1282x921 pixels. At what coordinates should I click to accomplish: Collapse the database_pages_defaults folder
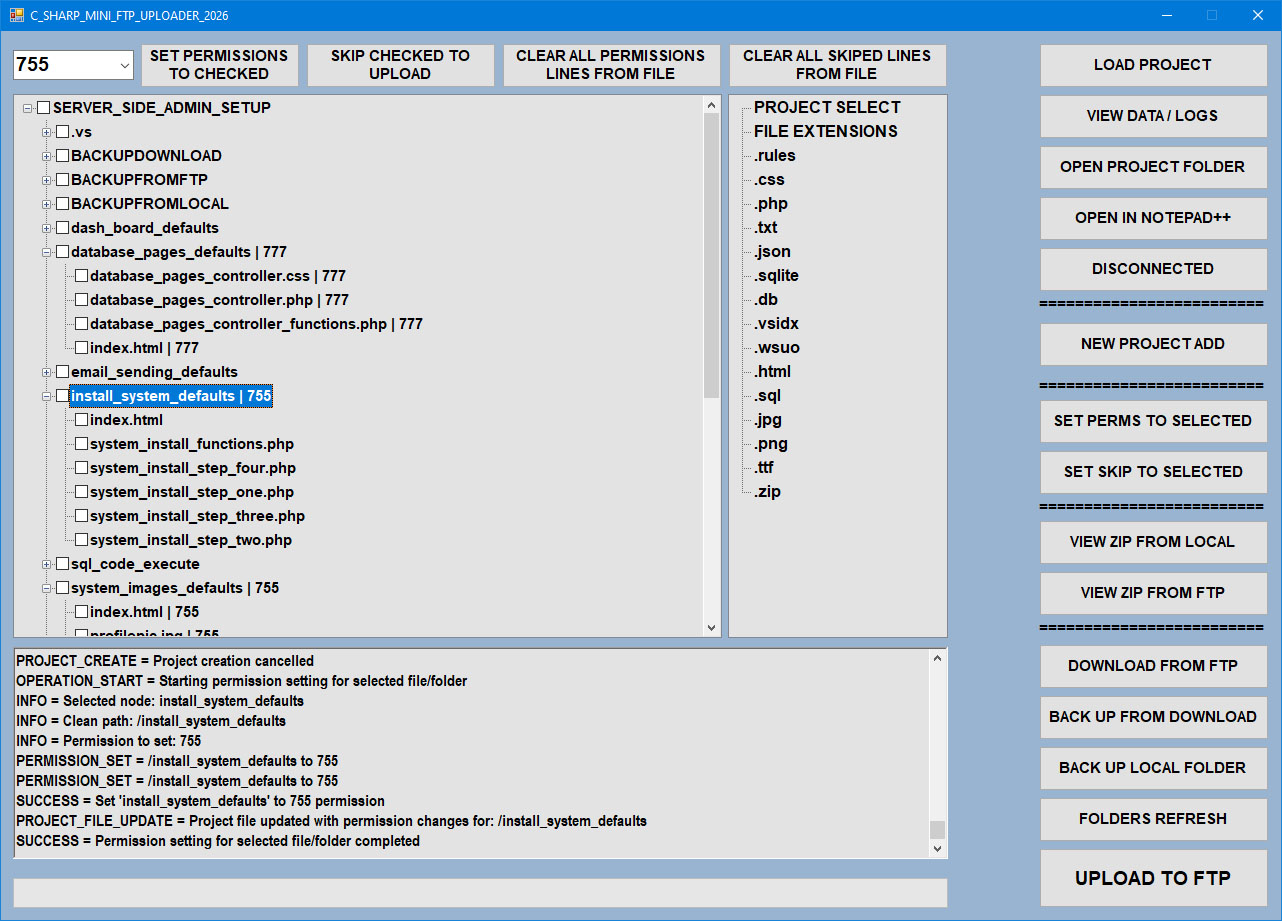[46, 252]
